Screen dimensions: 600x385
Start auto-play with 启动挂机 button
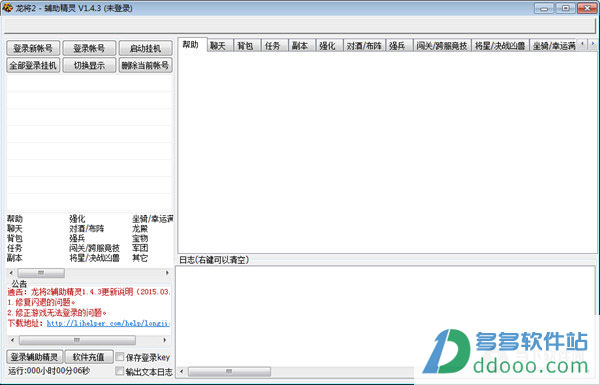[x=145, y=48]
